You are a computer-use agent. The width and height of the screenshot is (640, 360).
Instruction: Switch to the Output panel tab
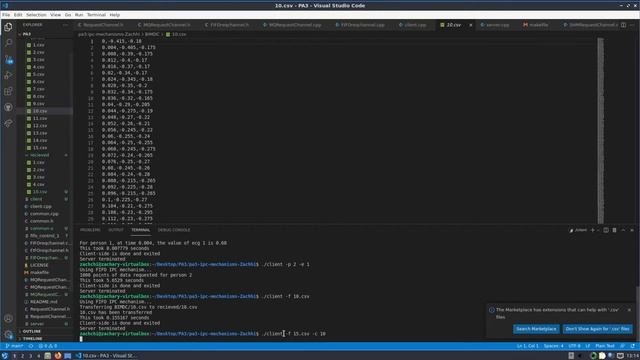point(116,230)
